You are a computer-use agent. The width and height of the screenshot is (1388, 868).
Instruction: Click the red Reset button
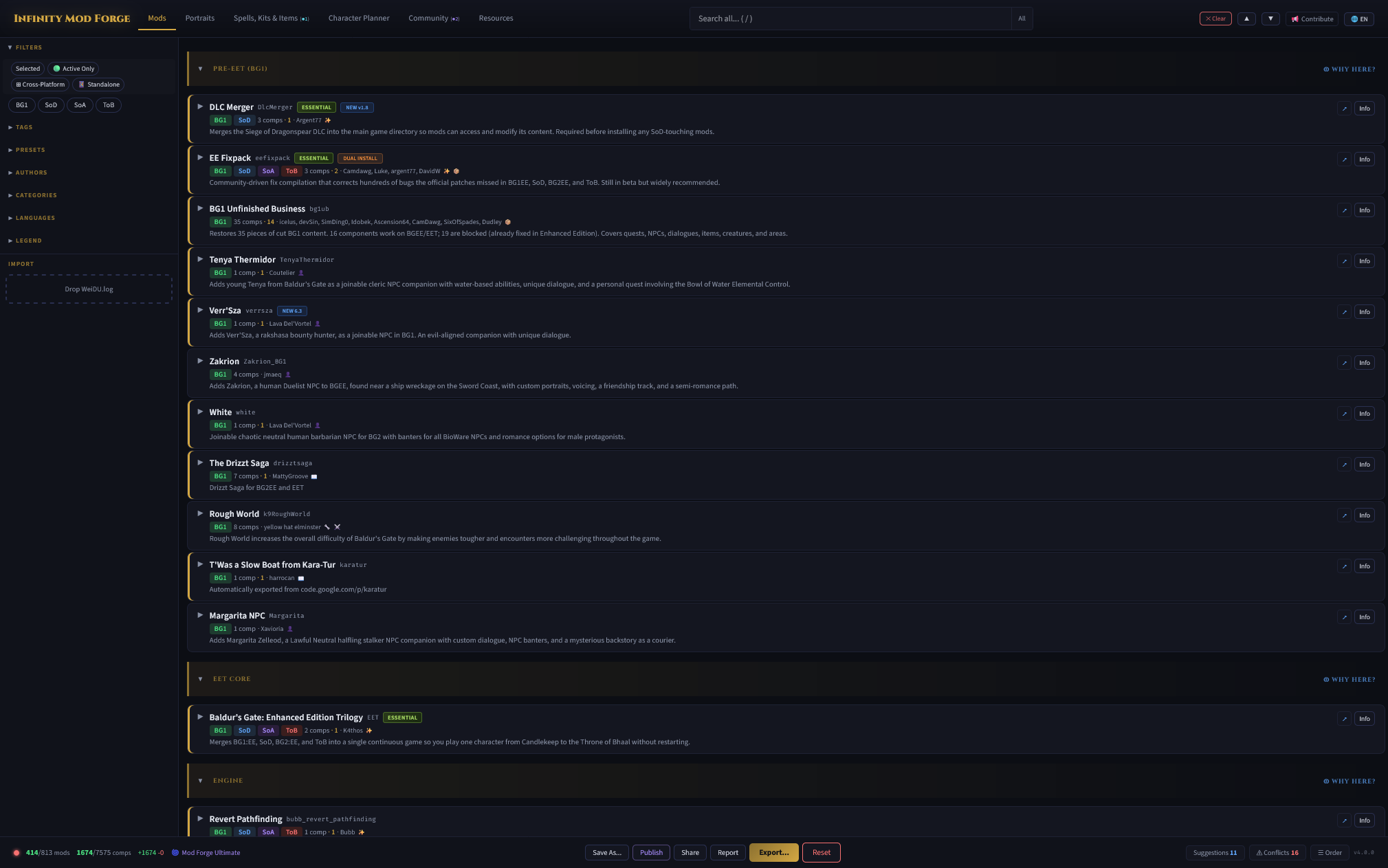[822, 853]
